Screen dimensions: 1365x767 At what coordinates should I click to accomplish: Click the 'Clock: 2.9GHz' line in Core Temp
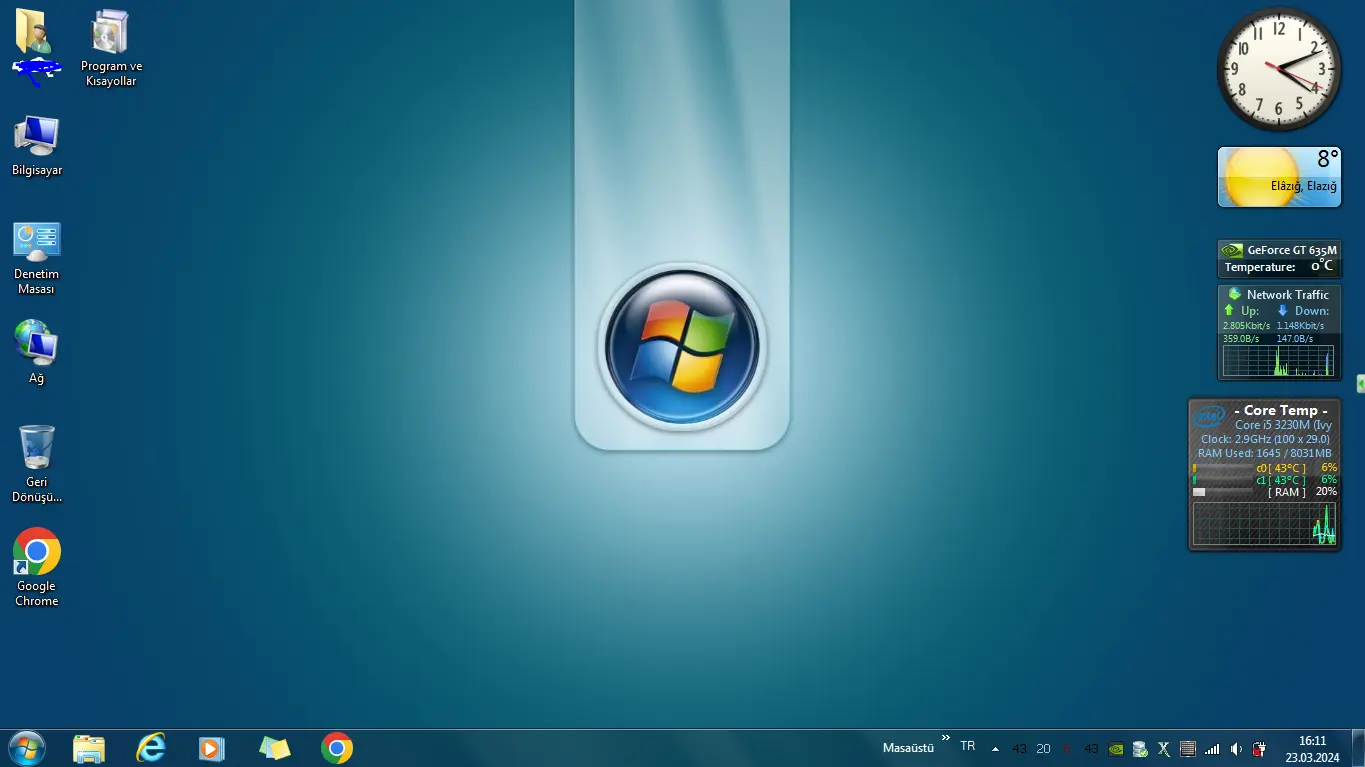(1265, 439)
